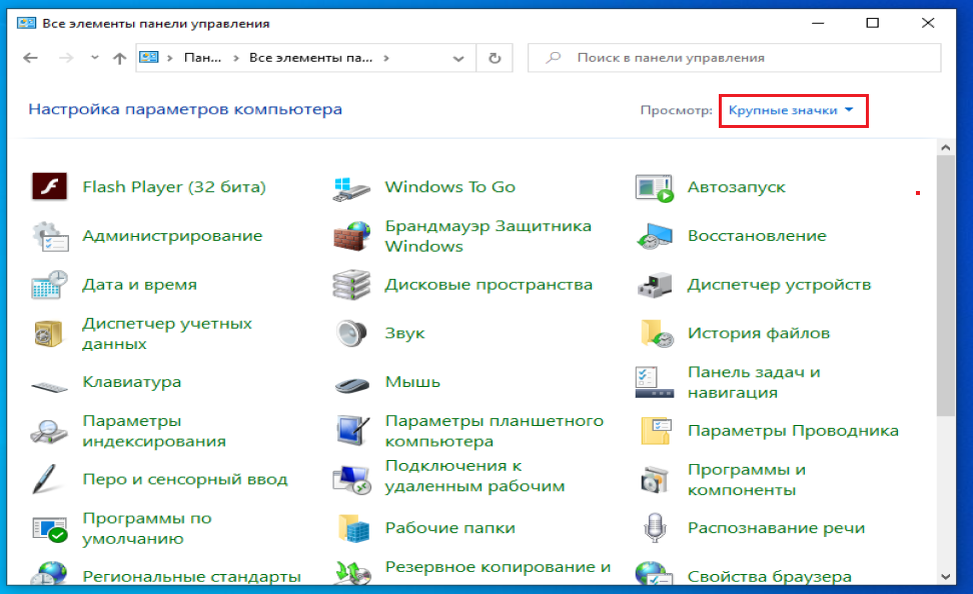This screenshot has height=594, width=973.
Task: Open the Flash Player (32 бита) icon
Action: tap(50, 187)
